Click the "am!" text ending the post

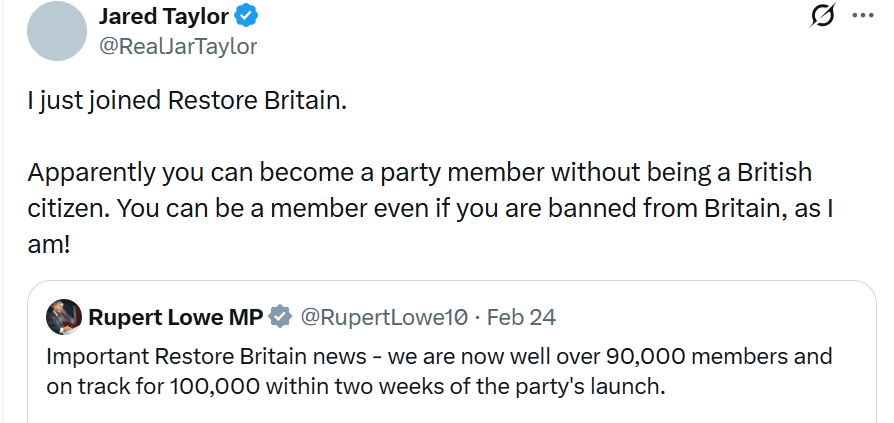[49, 244]
